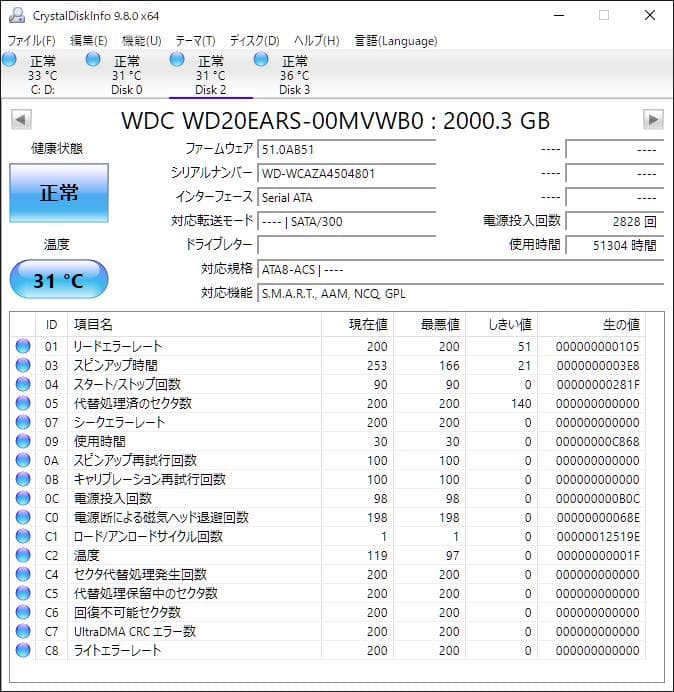Click status orb for ID 09 使用時間 row
Screen dimensions: 674x692
(x=23, y=441)
